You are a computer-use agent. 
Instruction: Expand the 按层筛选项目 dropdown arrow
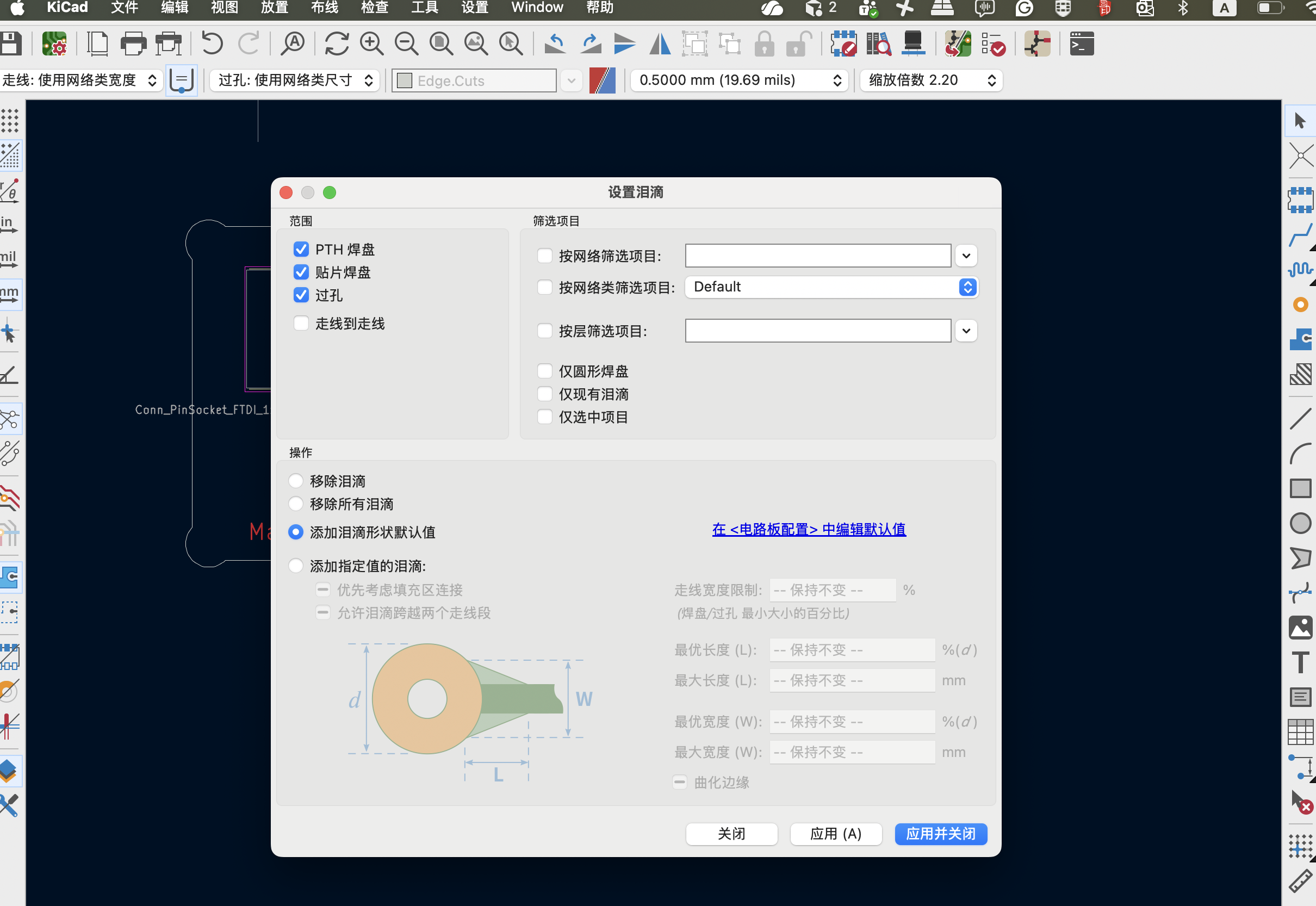pos(966,331)
